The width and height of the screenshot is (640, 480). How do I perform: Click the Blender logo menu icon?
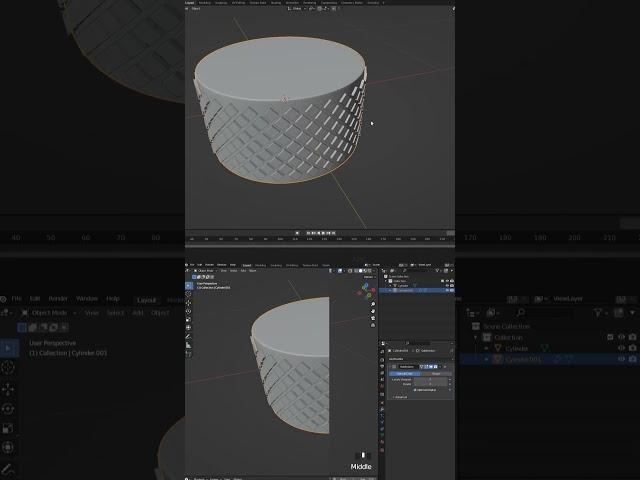(187, 265)
